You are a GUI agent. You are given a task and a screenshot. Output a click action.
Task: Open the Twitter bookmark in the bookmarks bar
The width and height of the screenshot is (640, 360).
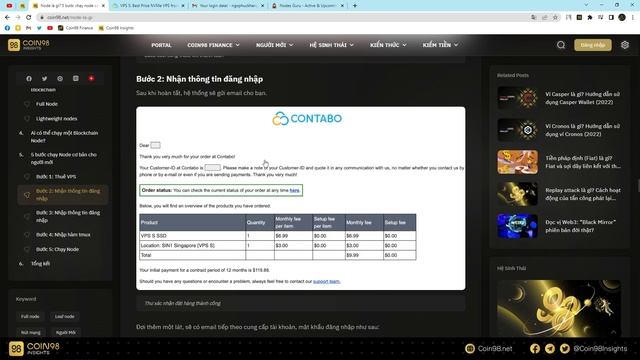click(39, 28)
